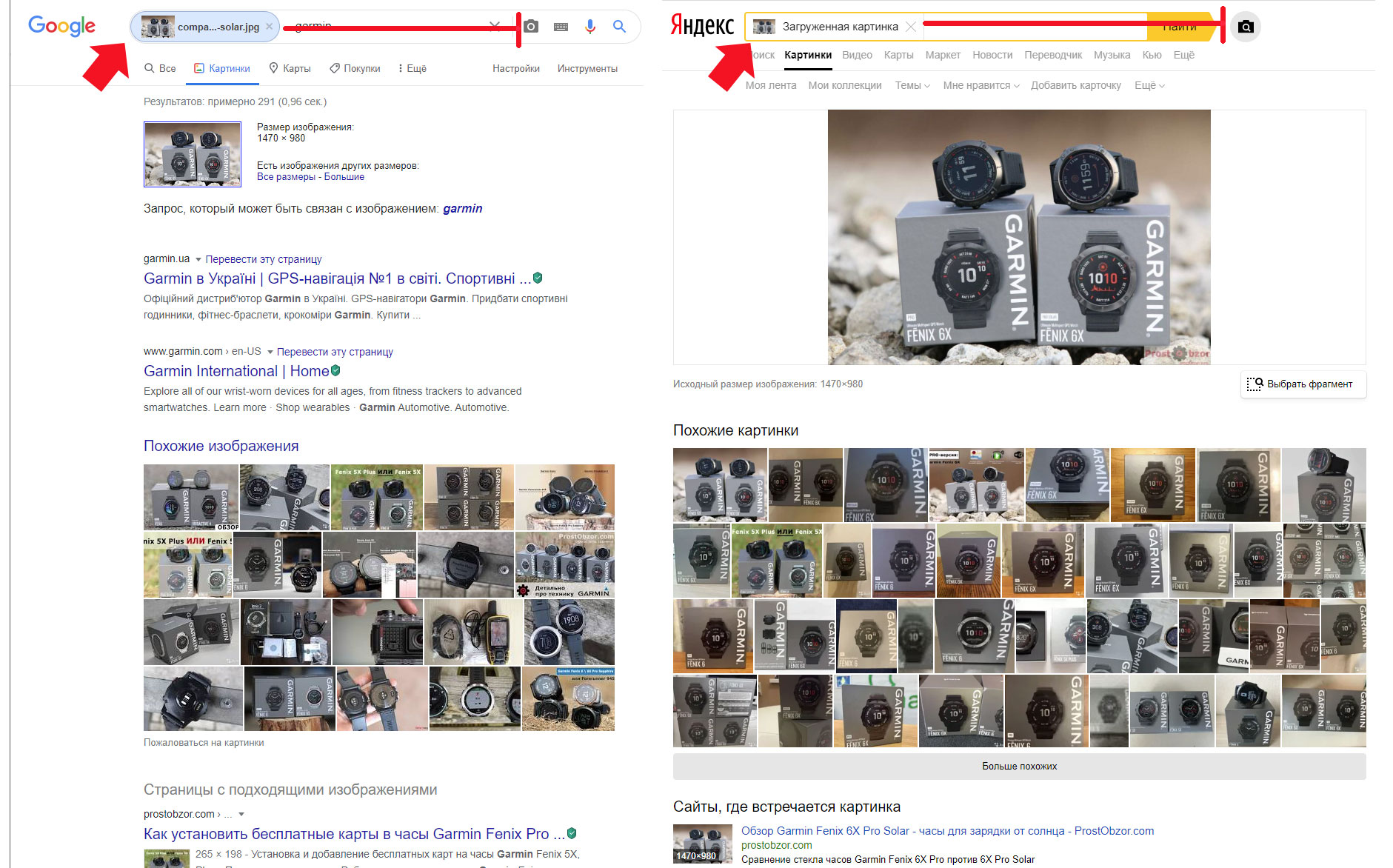The width and height of the screenshot is (1393, 868).
Task: Remove 'Загруженная картинка' chip in Yandex
Action: pos(911,27)
